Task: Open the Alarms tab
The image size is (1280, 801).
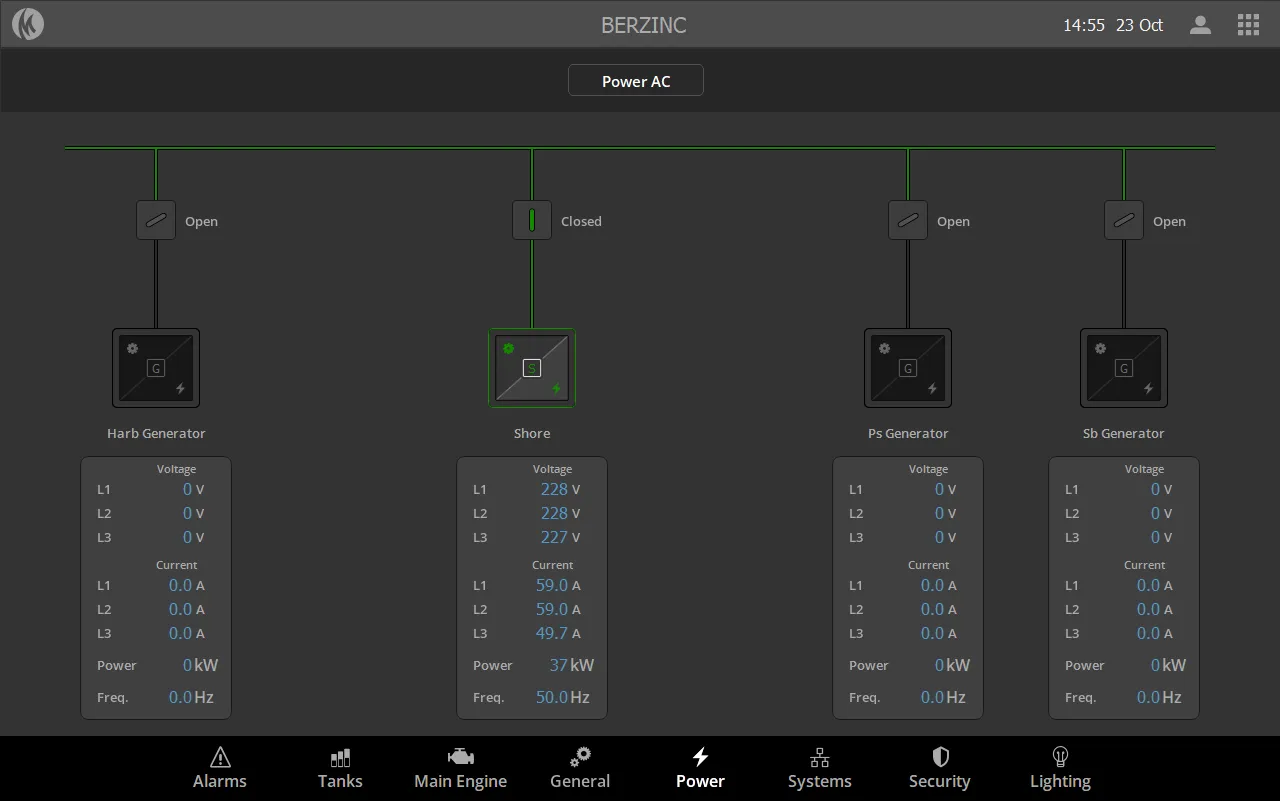Action: (x=220, y=769)
